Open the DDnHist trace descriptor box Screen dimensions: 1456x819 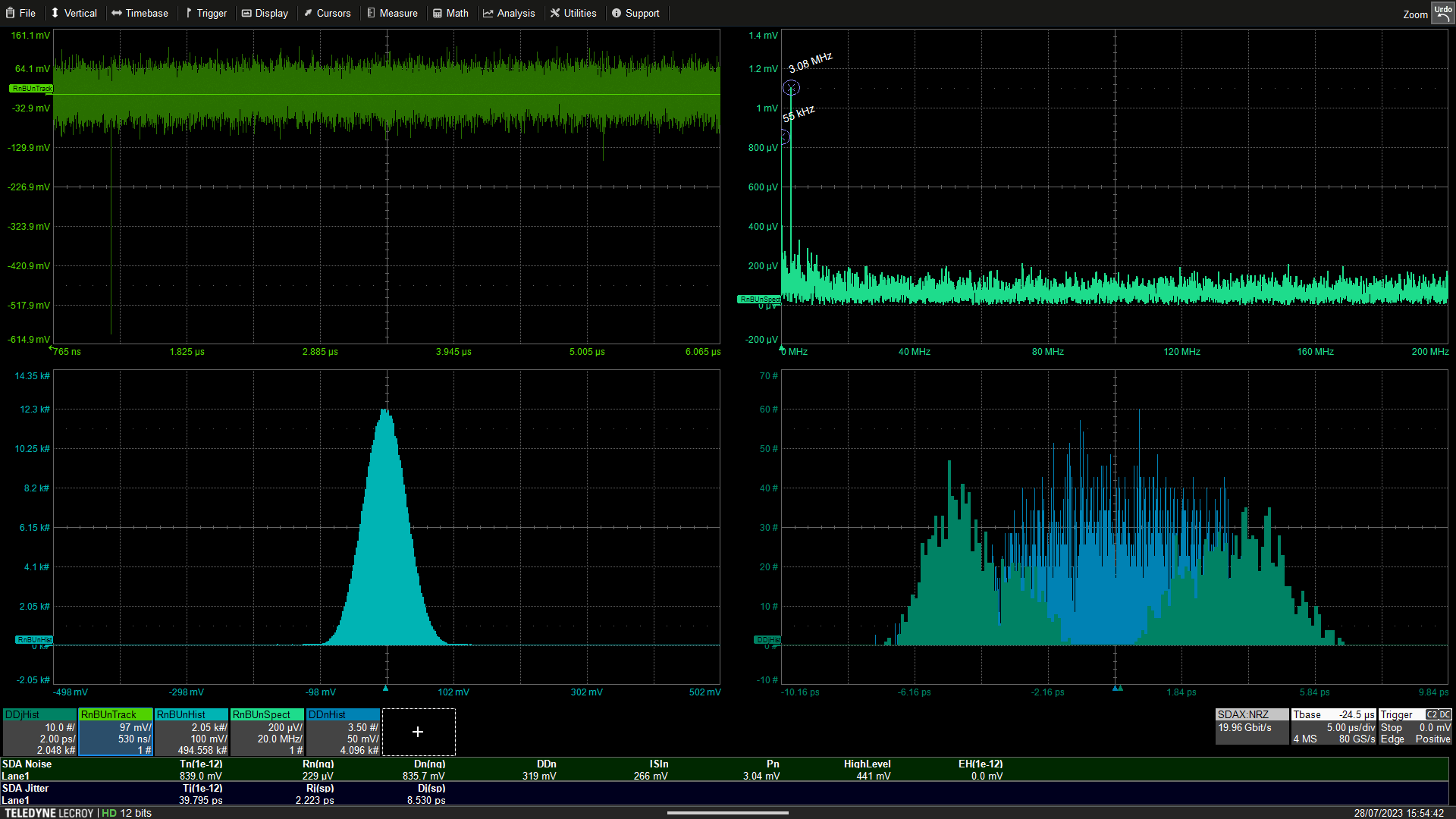point(343,732)
